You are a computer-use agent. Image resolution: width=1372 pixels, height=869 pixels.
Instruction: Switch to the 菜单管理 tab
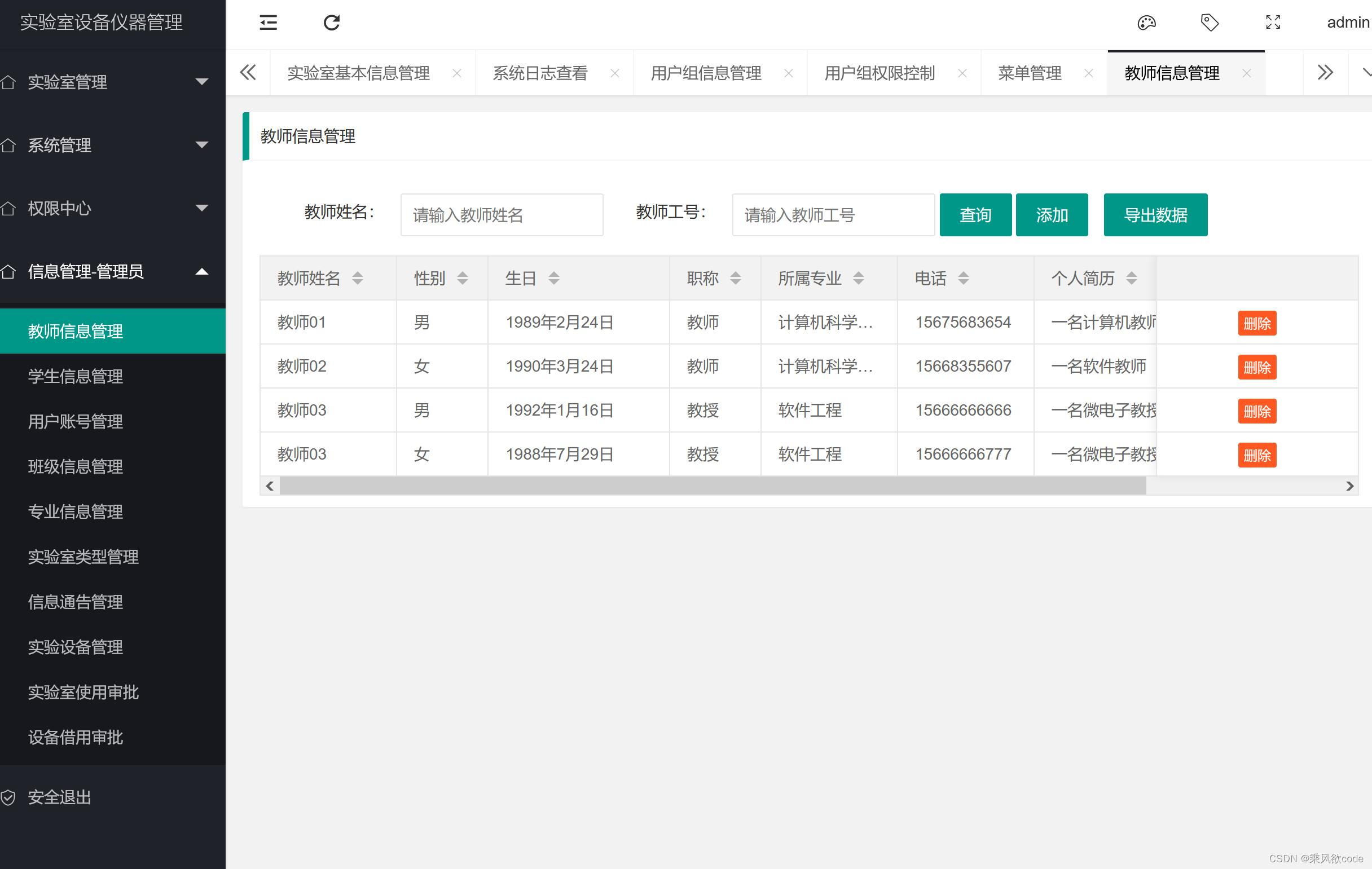pos(1029,73)
